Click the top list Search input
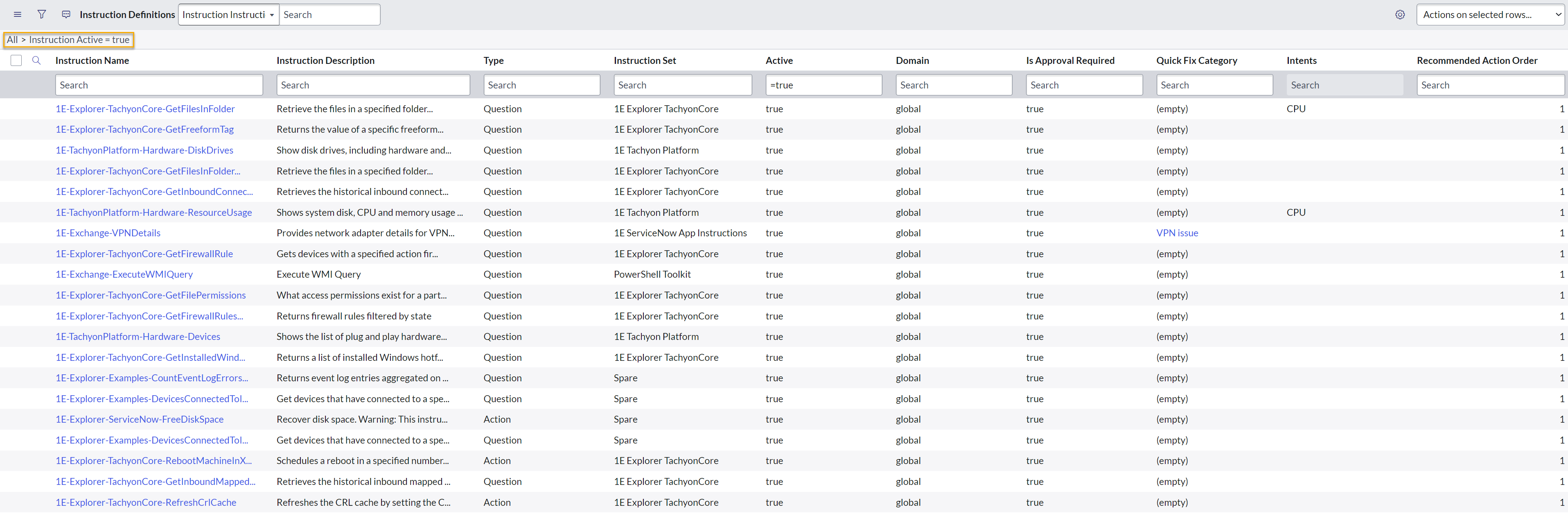The width and height of the screenshot is (1568, 523). (329, 15)
